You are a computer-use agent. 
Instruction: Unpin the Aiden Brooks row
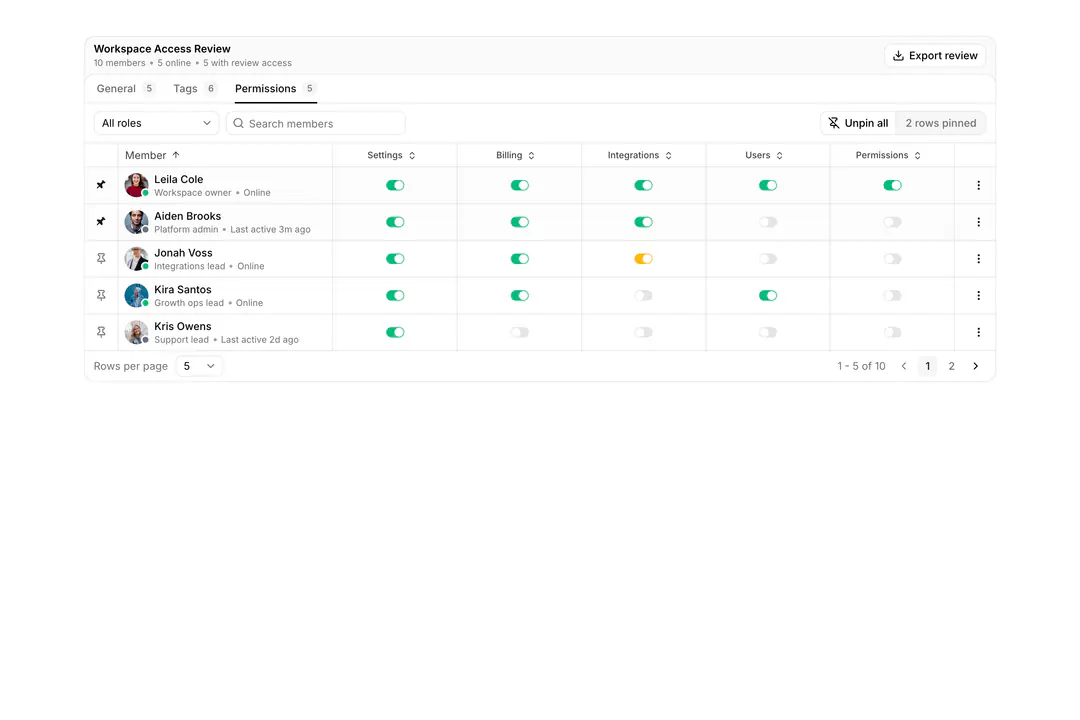point(101,222)
